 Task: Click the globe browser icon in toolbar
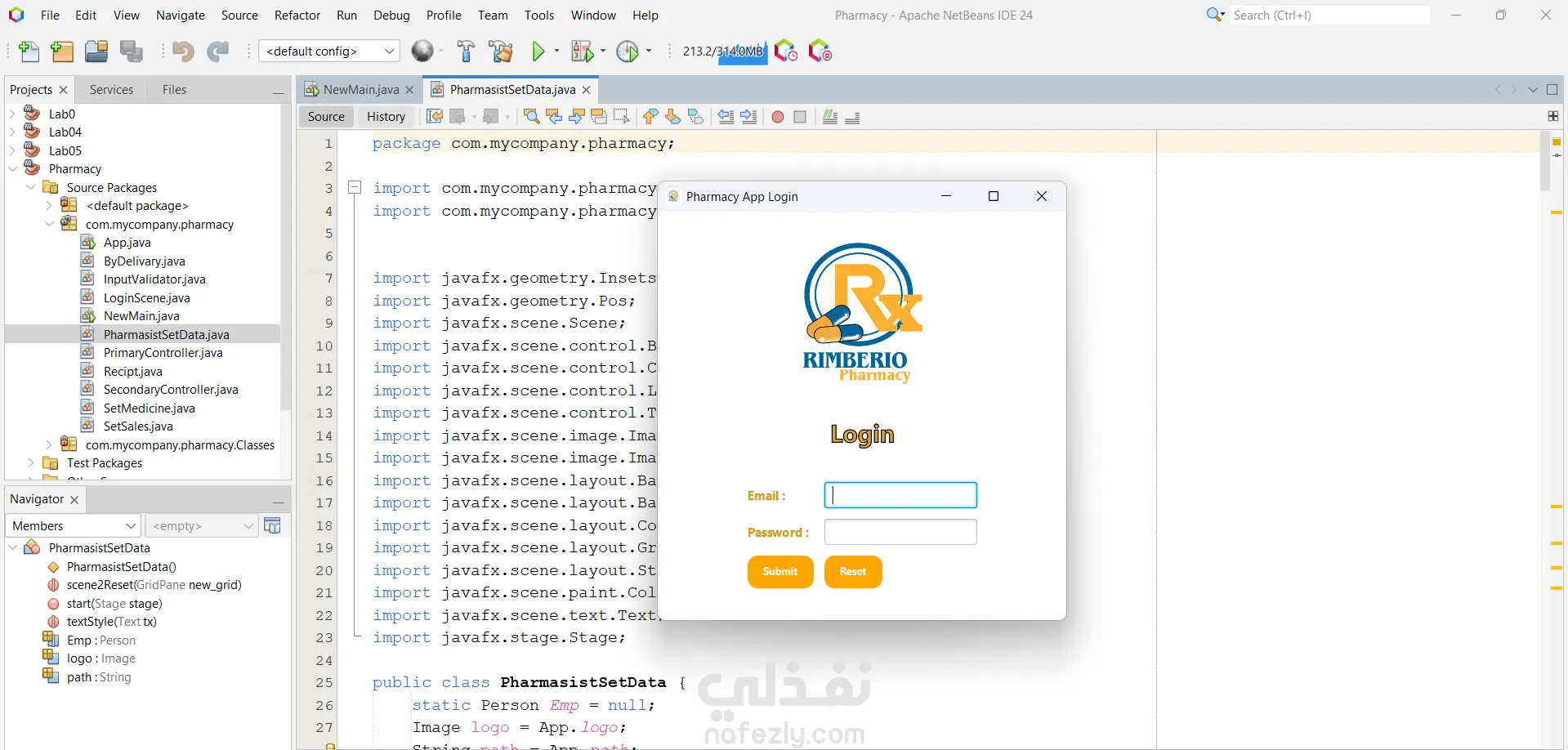pyautogui.click(x=422, y=51)
